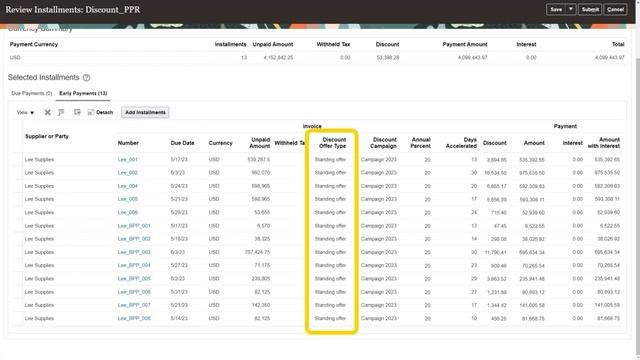Open invoice link Lee_002
This screenshot has height=360, width=640.
pyautogui.click(x=128, y=173)
